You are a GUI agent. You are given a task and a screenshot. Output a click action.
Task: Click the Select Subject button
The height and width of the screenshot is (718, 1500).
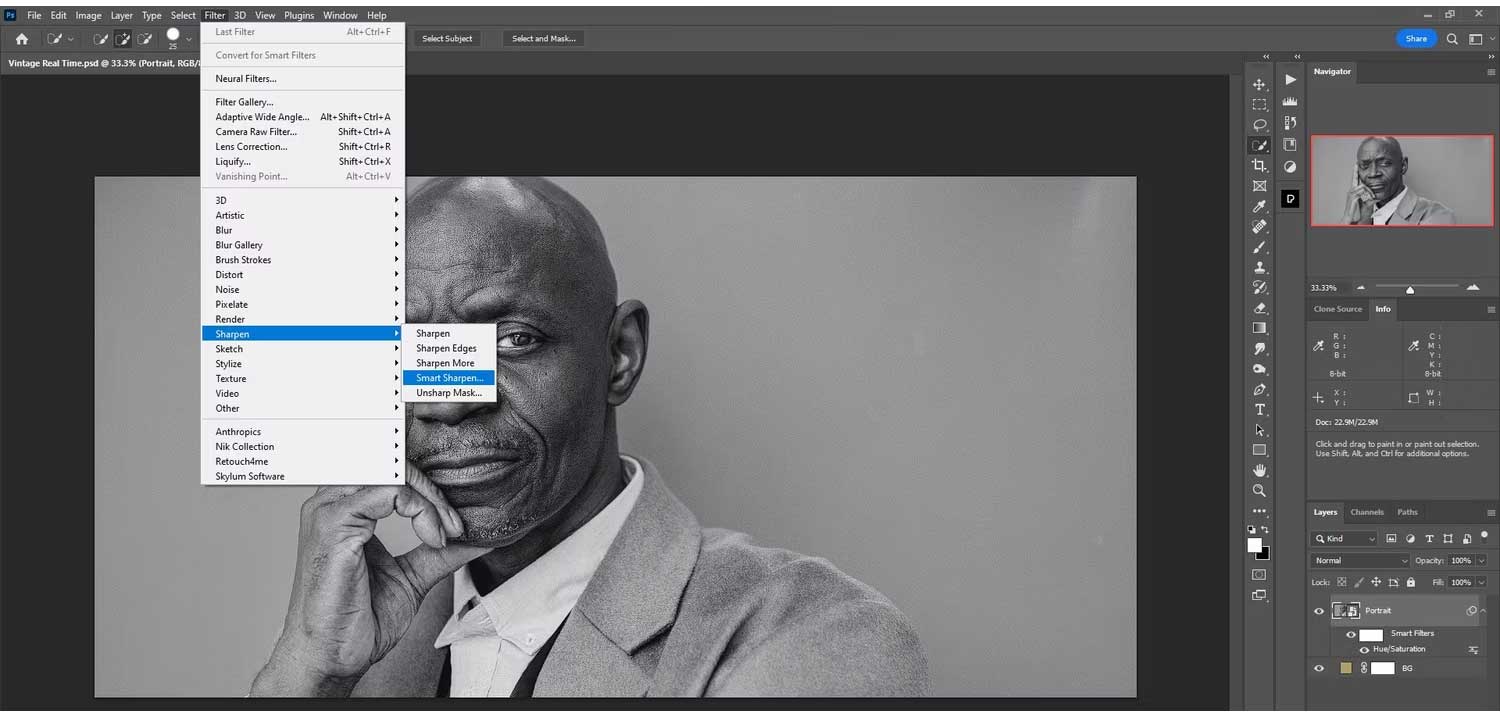pos(447,39)
